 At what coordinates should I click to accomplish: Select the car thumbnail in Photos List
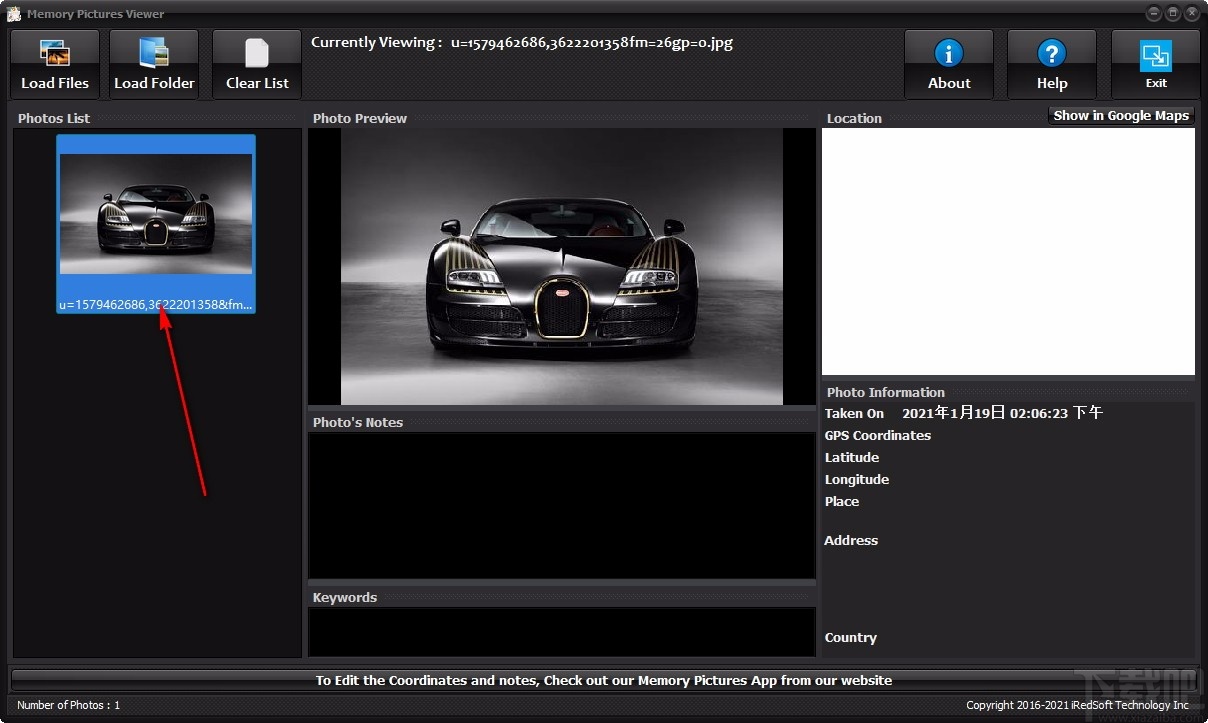(156, 214)
